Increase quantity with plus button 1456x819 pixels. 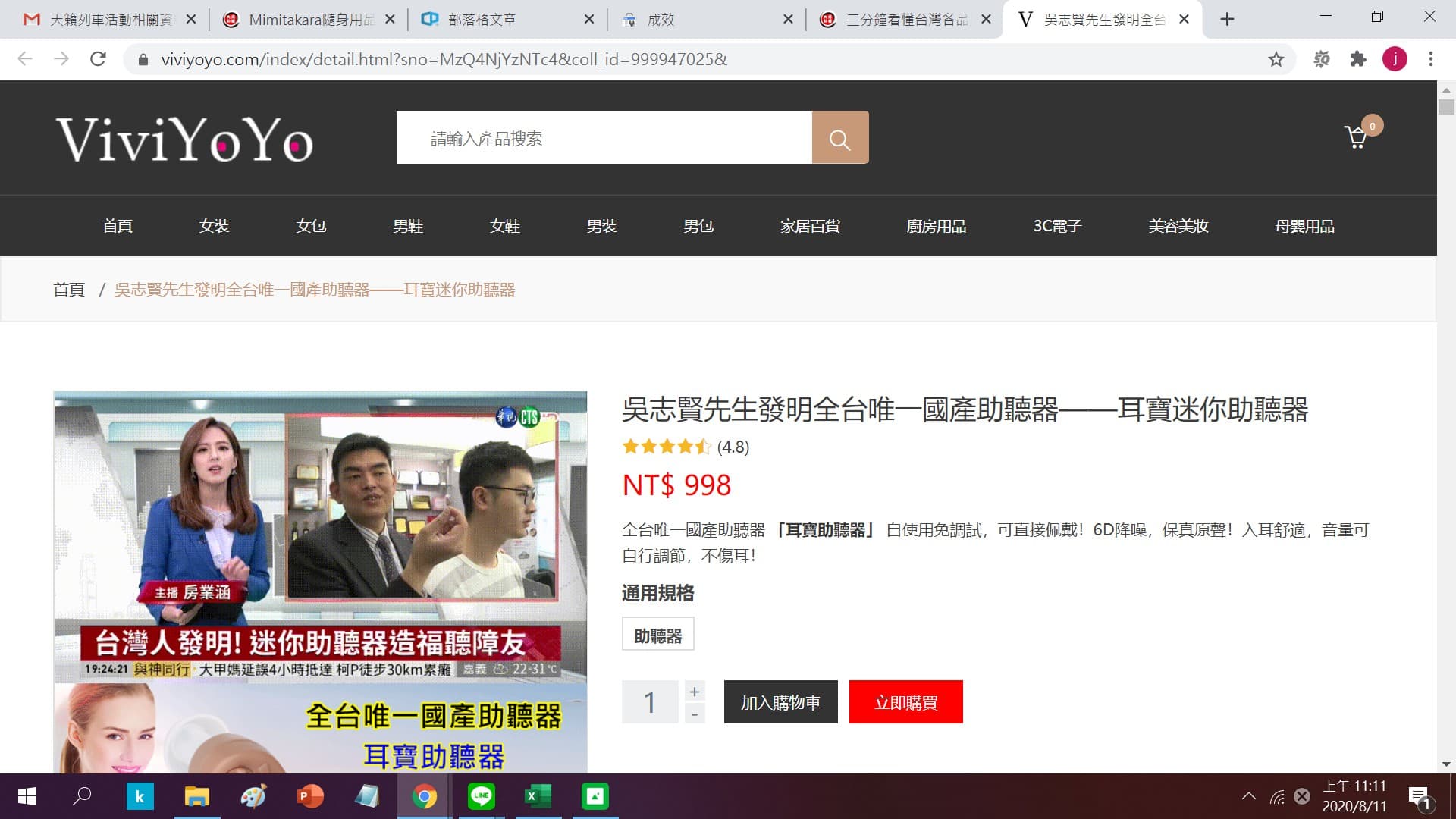coord(695,691)
